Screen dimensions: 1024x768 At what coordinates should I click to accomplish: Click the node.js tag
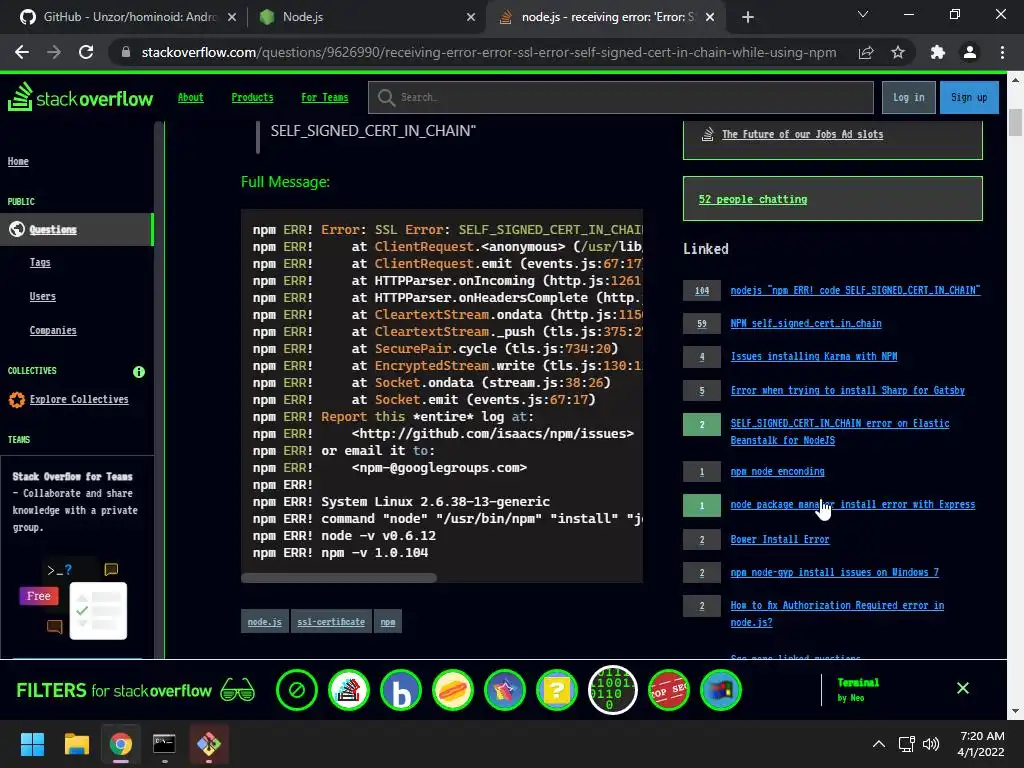pos(264,622)
